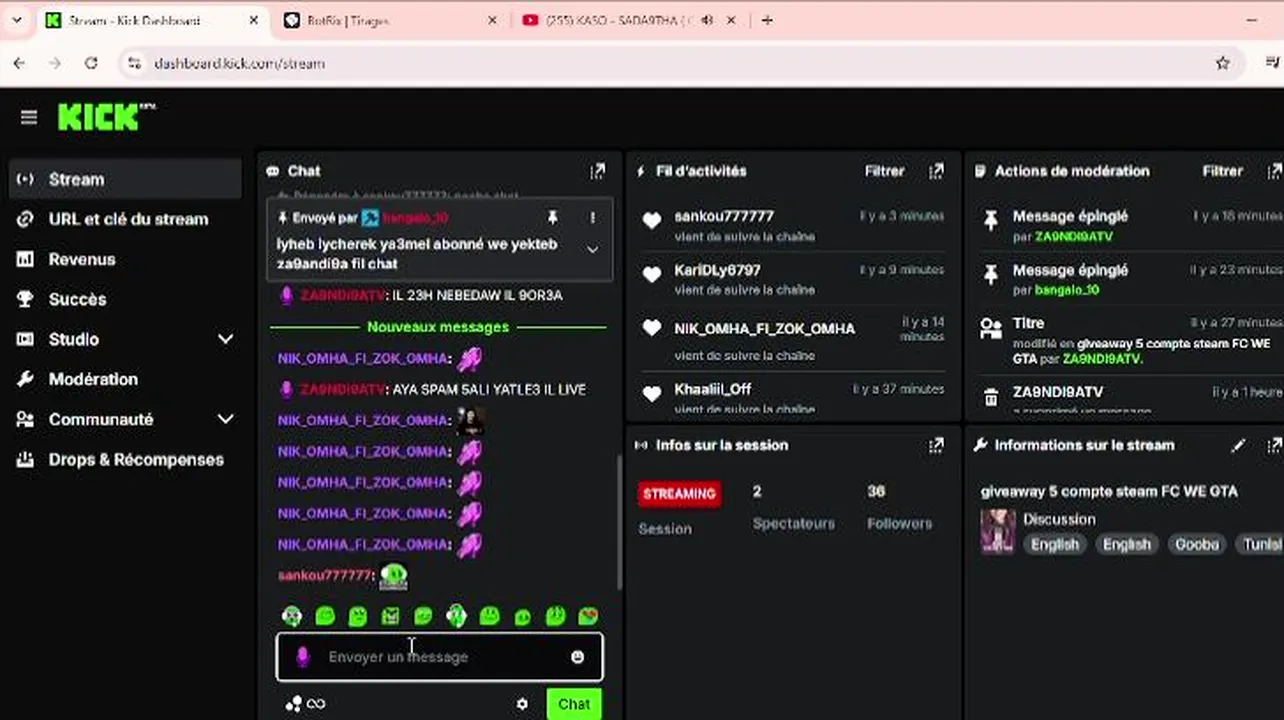Click the green Chat send button
This screenshot has height=720, width=1284.
pyautogui.click(x=574, y=704)
